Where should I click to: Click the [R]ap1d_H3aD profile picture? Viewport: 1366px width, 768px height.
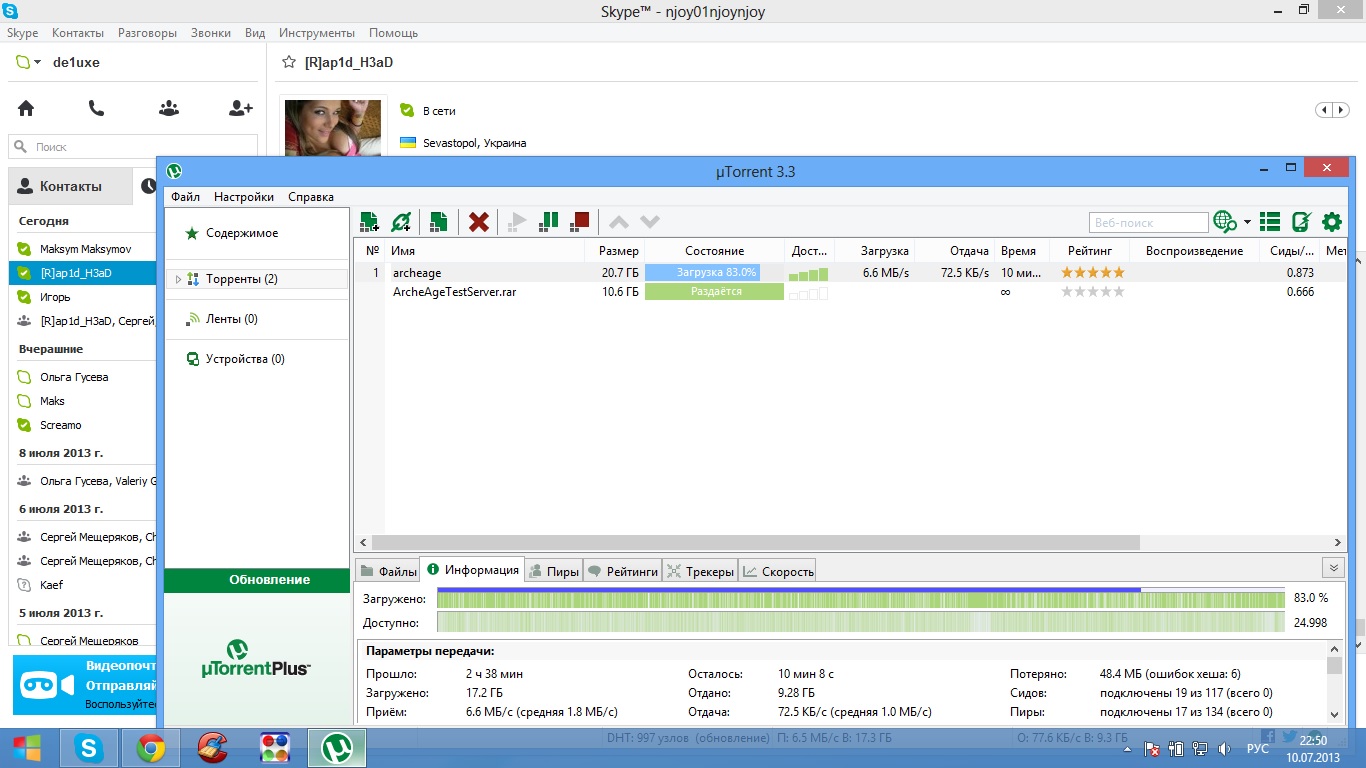pyautogui.click(x=333, y=128)
